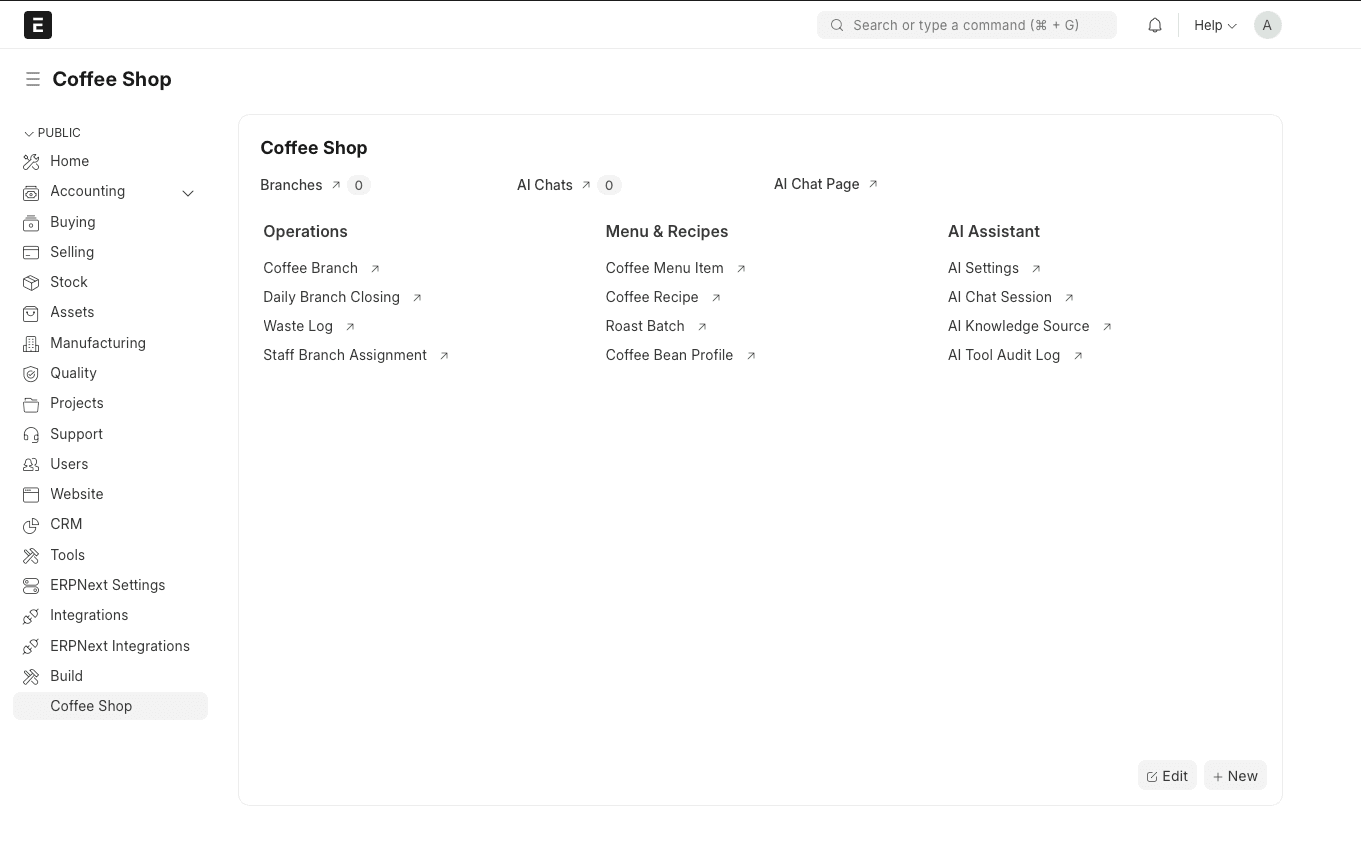Screen dimensions: 1361x855
Task: Click the arrow beside Roast Batch
Action: (702, 327)
